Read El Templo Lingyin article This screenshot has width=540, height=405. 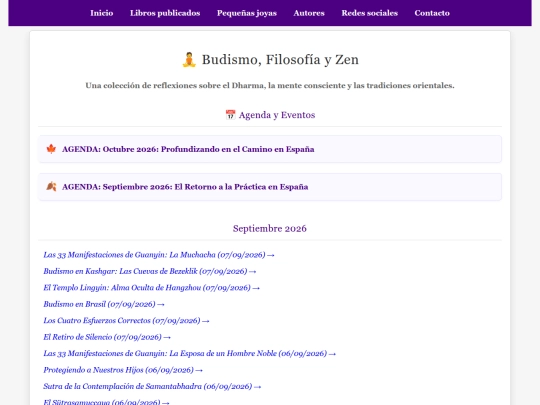pos(152,288)
